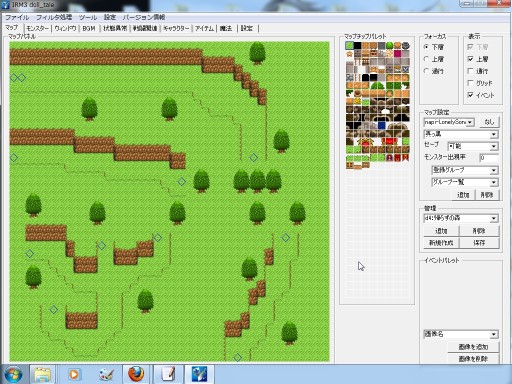Expand the グループ一覧 dropdown
The width and height of the screenshot is (512, 384).
[465, 182]
